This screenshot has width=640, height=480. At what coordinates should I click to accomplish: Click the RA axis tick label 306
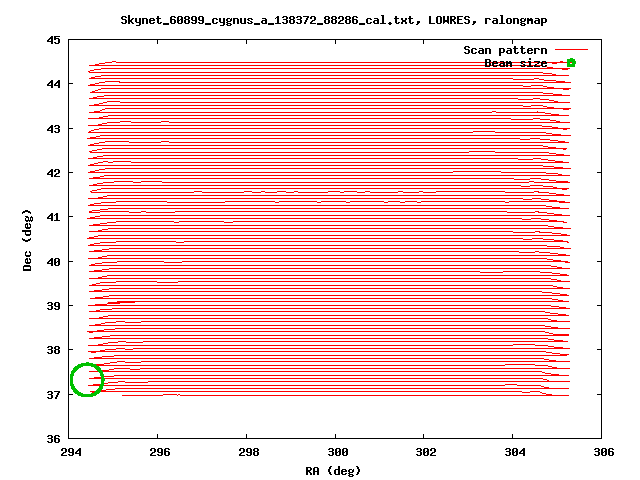(603, 452)
